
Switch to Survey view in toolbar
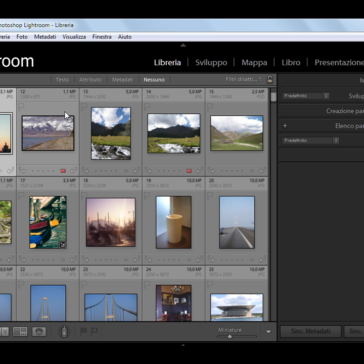[20, 331]
